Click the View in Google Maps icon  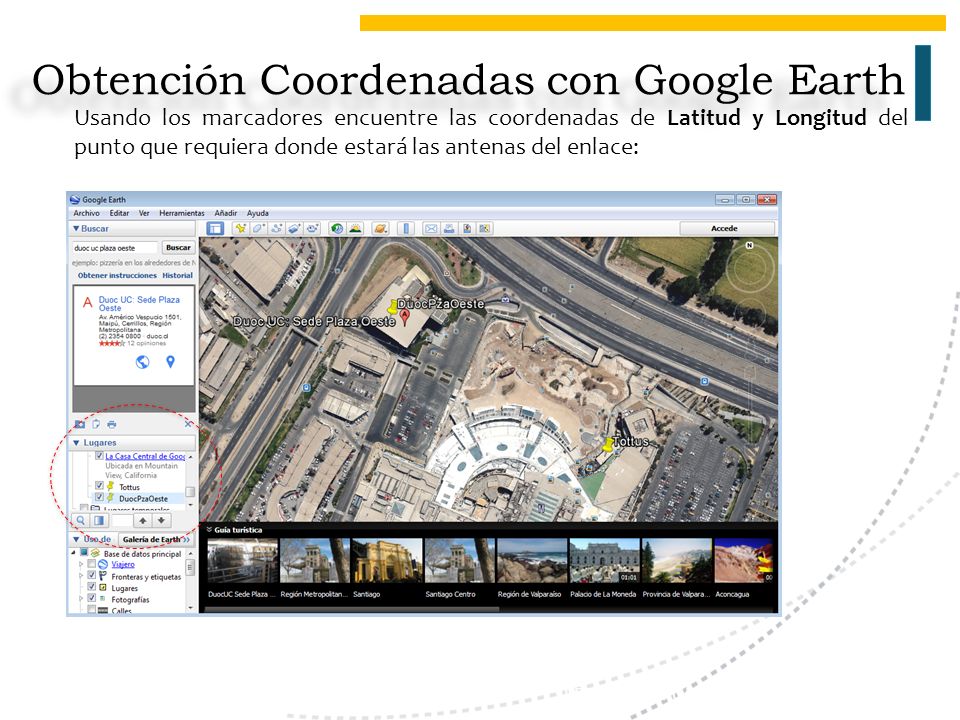click(484, 228)
